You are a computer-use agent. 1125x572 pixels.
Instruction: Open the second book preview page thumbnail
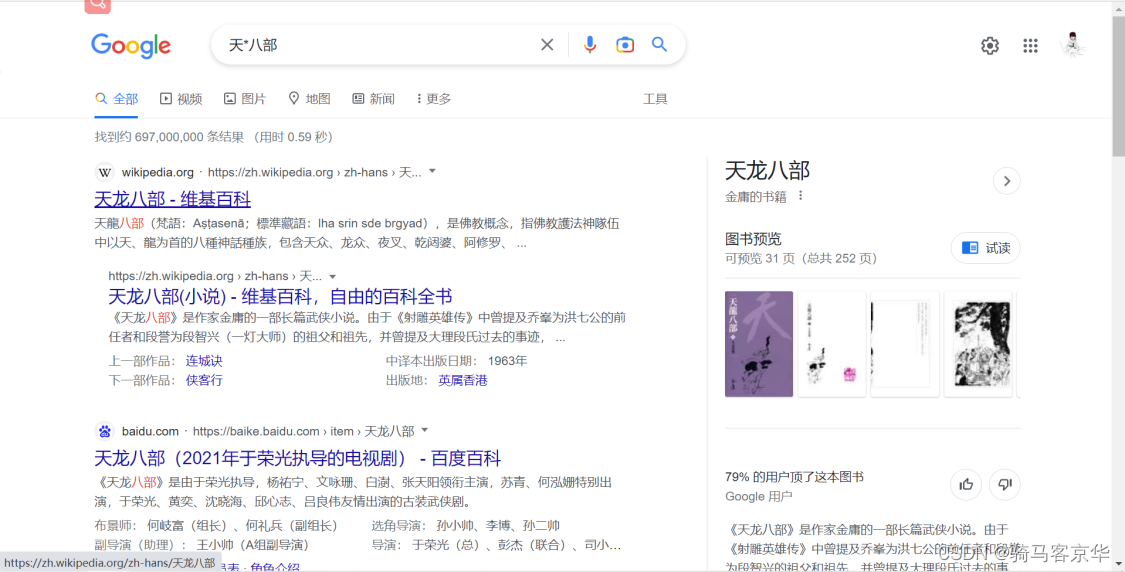pyautogui.click(x=832, y=344)
